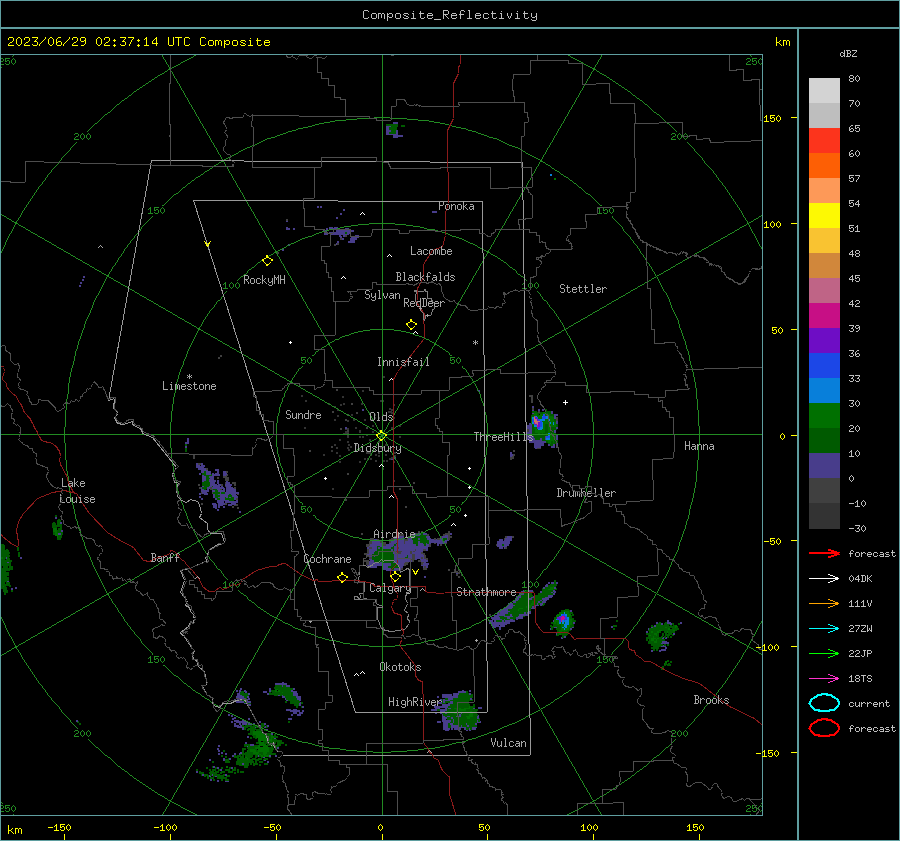Screen dimensions: 900x841
Task: Select the bright green 30 dBZ swatch
Action: point(824,415)
